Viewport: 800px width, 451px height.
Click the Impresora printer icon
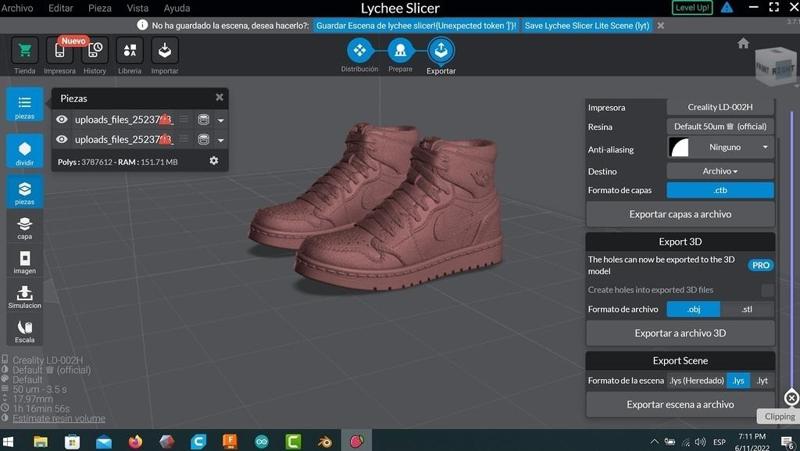[x=59, y=51]
